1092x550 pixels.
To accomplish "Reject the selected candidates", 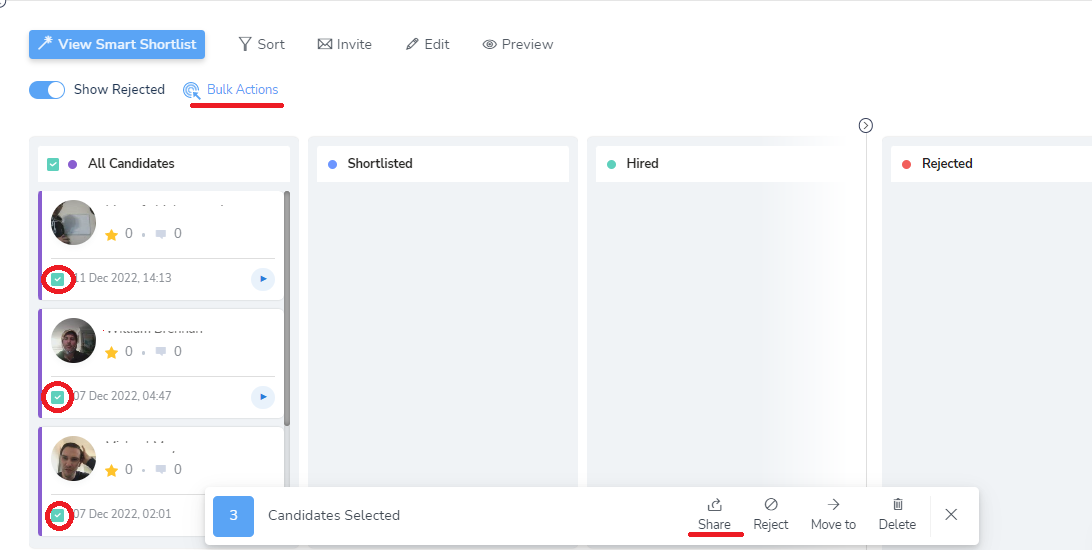I will click(770, 514).
